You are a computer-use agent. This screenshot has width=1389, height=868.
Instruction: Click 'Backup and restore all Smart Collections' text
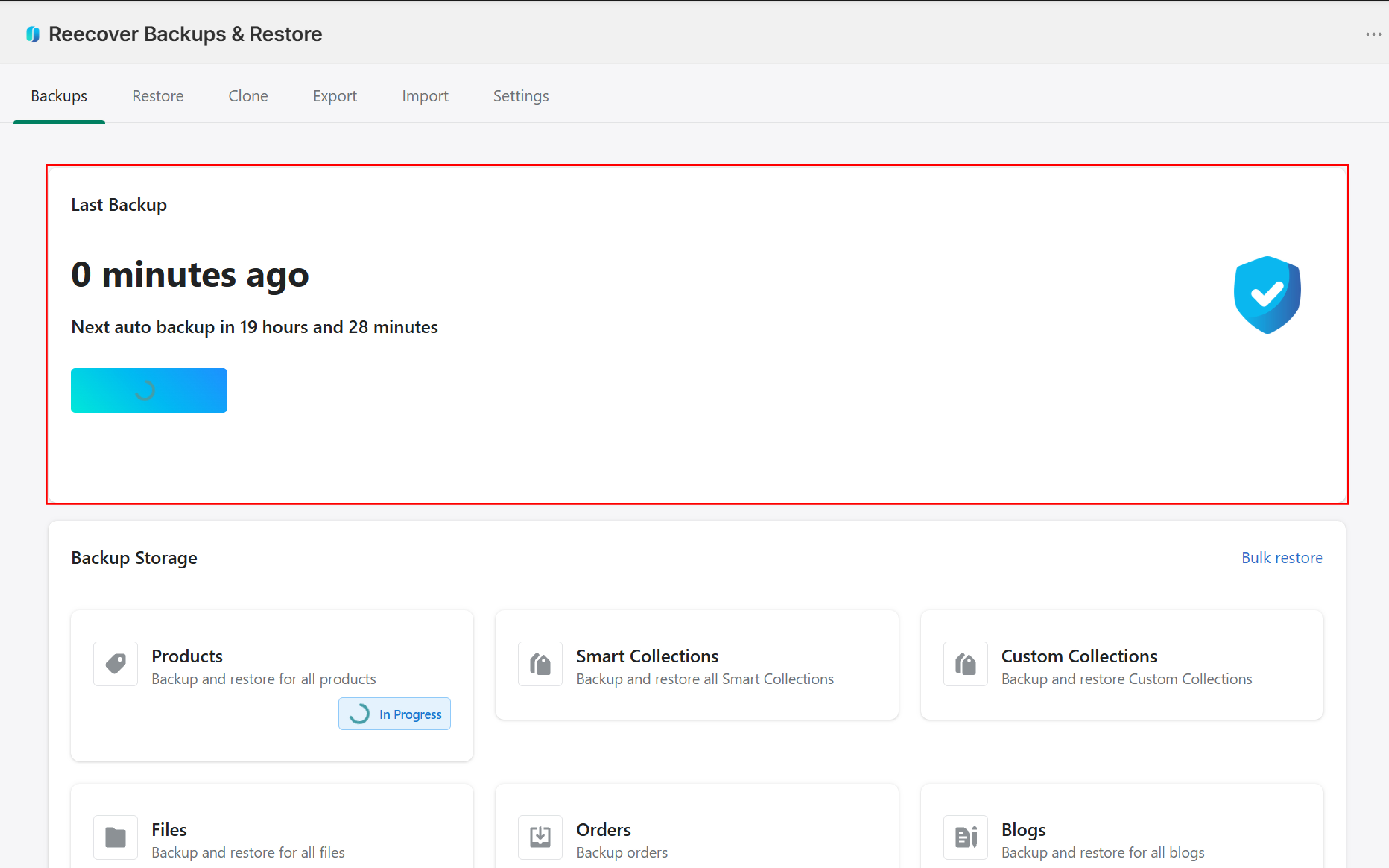(x=705, y=679)
